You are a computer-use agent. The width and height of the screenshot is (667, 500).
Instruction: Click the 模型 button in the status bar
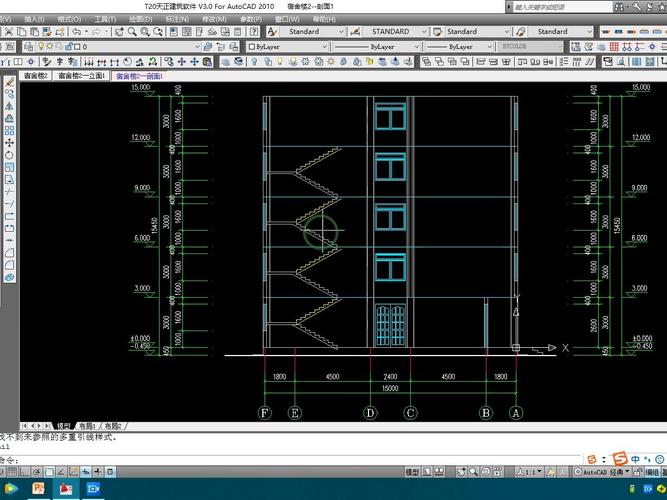(412, 471)
